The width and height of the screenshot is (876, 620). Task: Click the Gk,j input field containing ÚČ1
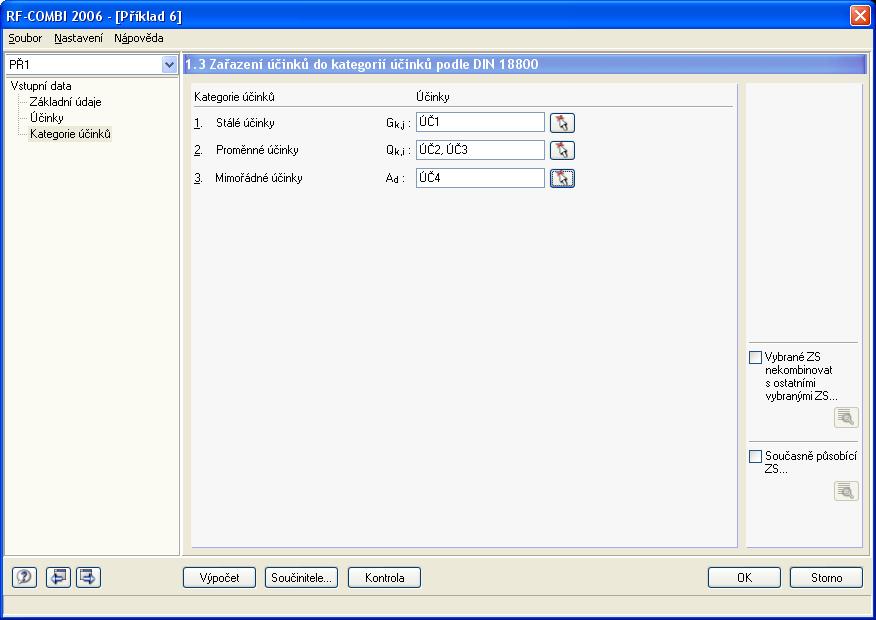pos(480,122)
